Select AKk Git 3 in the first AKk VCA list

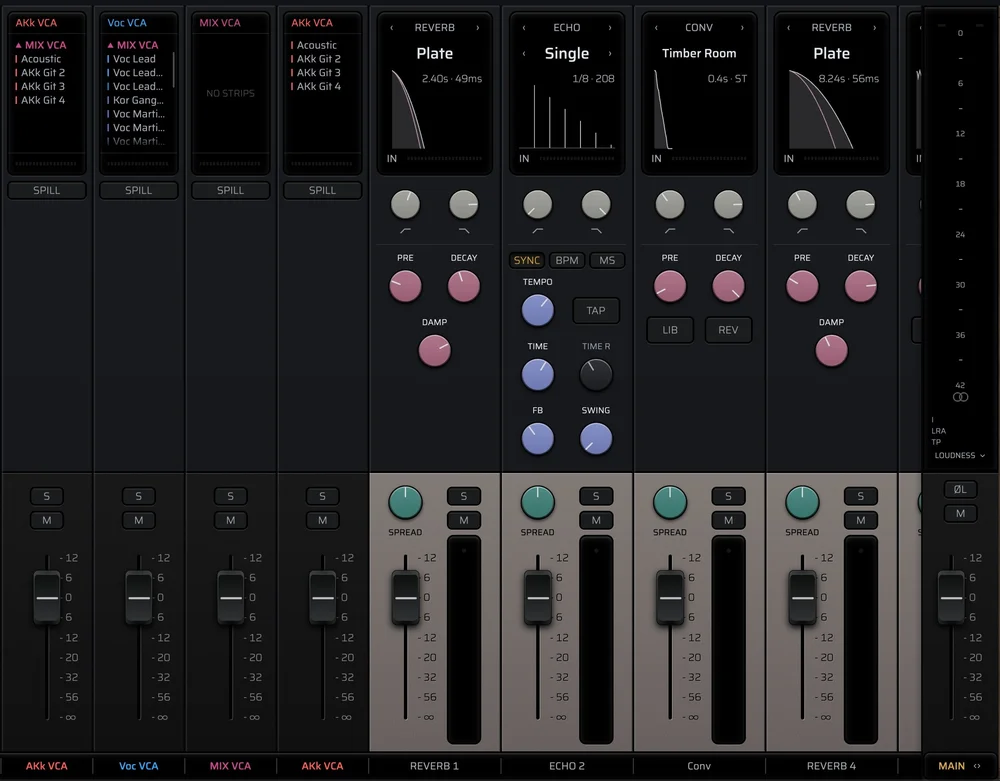coord(43,86)
